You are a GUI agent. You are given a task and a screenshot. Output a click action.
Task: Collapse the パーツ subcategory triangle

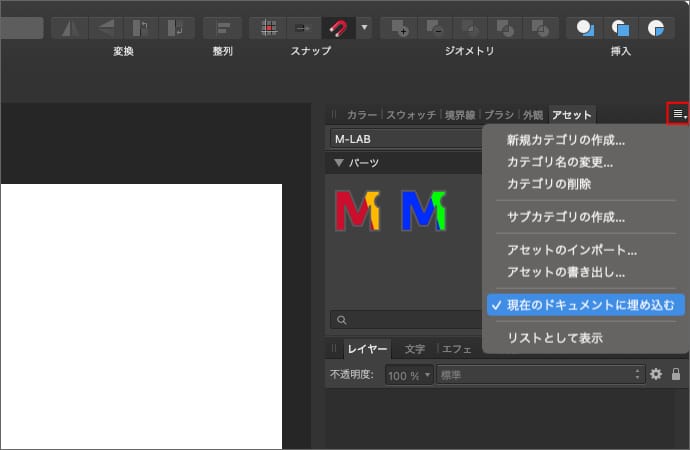(339, 162)
